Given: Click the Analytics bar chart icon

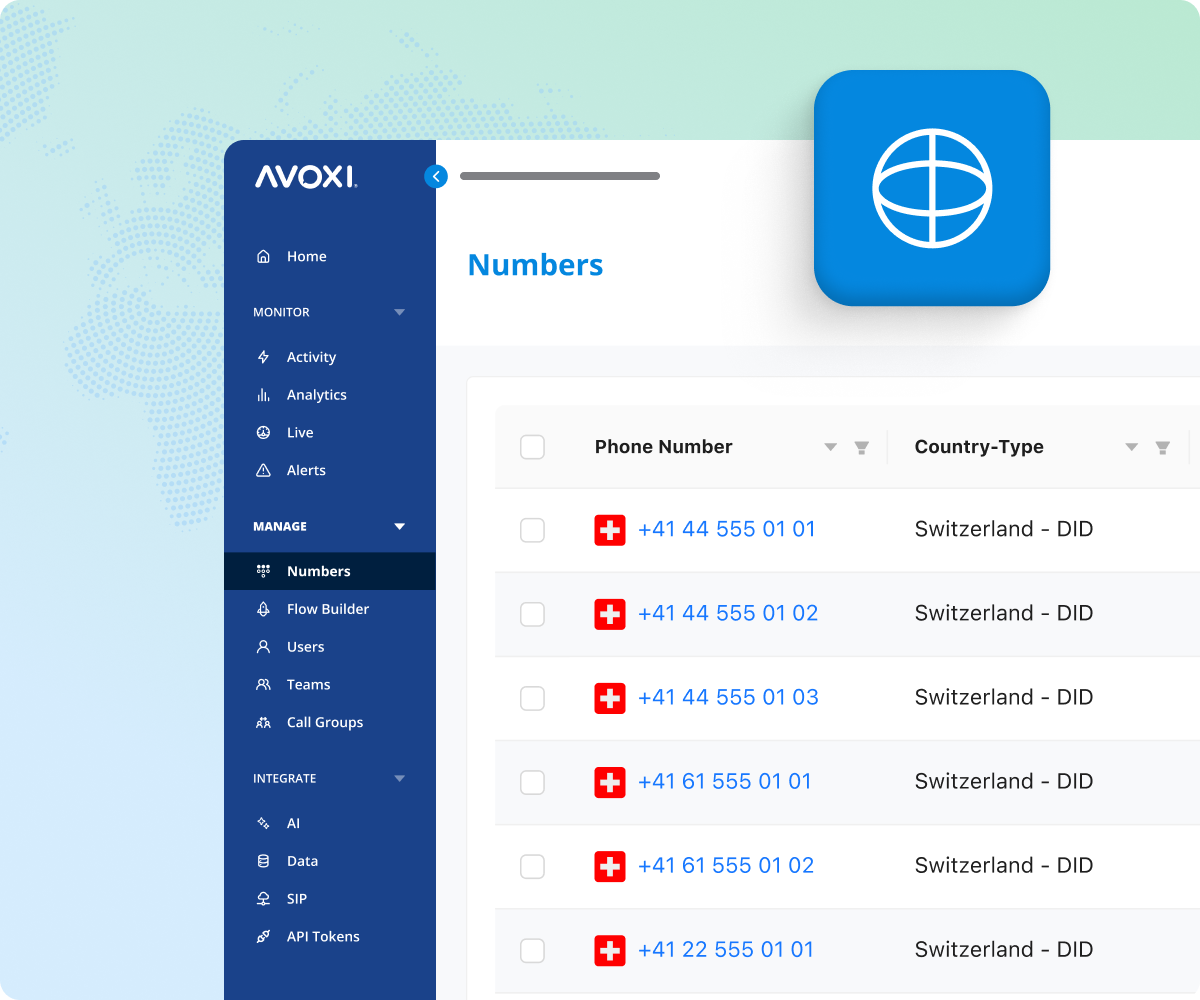Looking at the screenshot, I should [263, 395].
